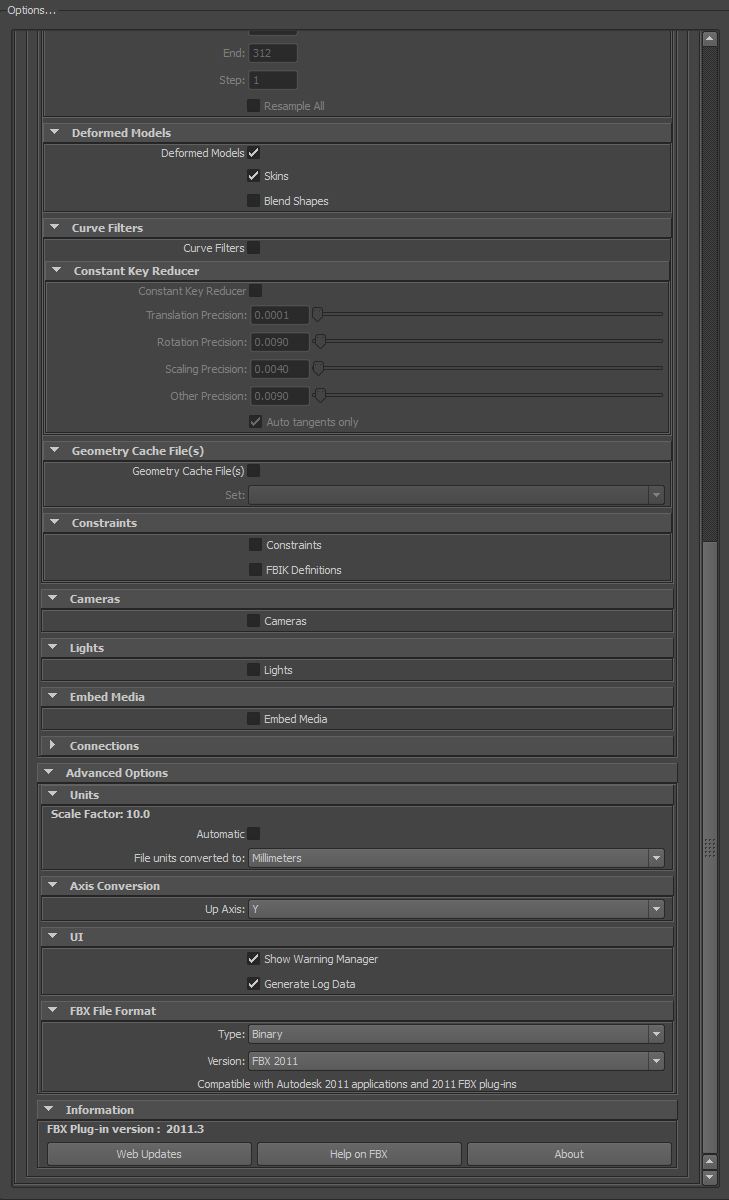Toggle the Show Warning Manager checkbox
This screenshot has width=729, height=1200.
pyautogui.click(x=254, y=958)
